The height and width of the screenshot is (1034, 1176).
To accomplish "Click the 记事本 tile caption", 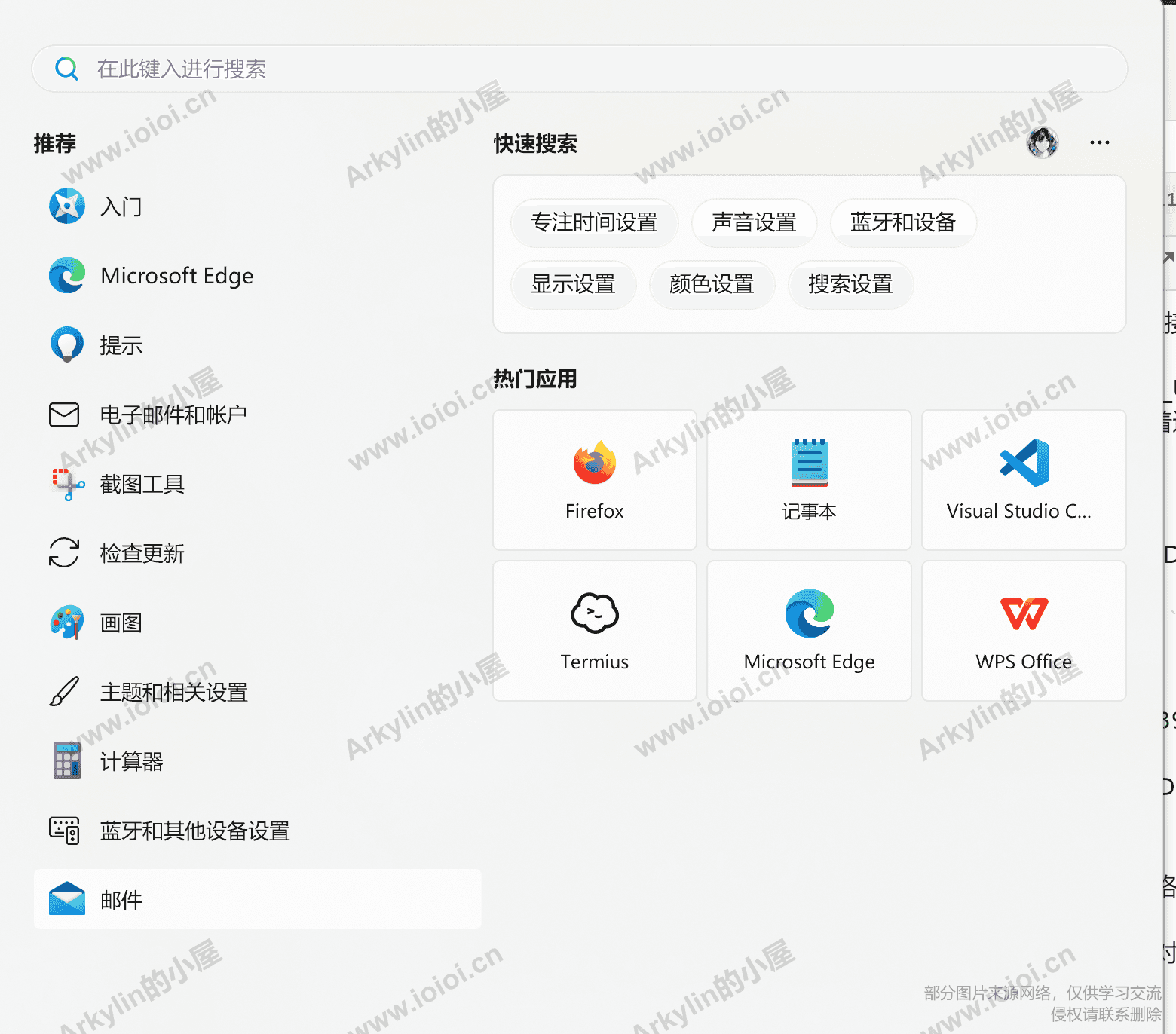I will pyautogui.click(x=809, y=512).
